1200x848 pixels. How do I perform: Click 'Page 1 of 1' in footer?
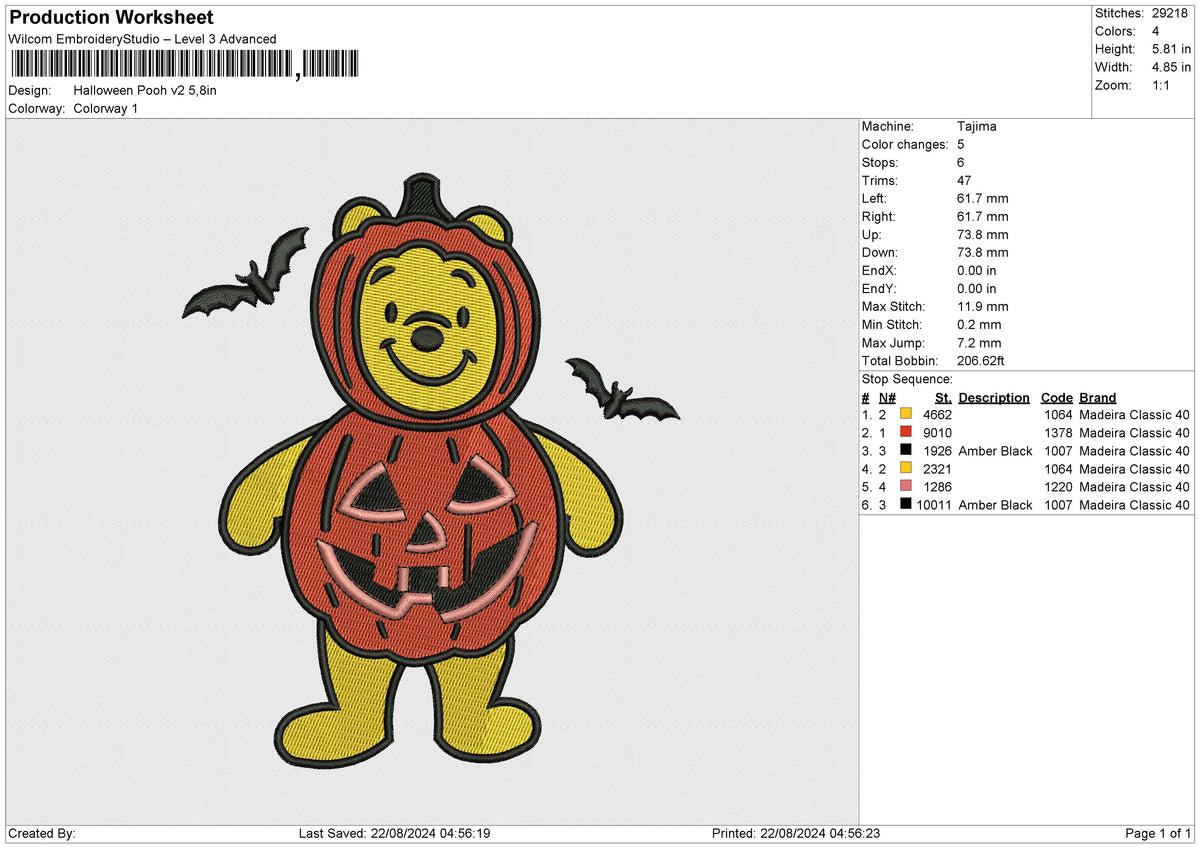point(1158,834)
